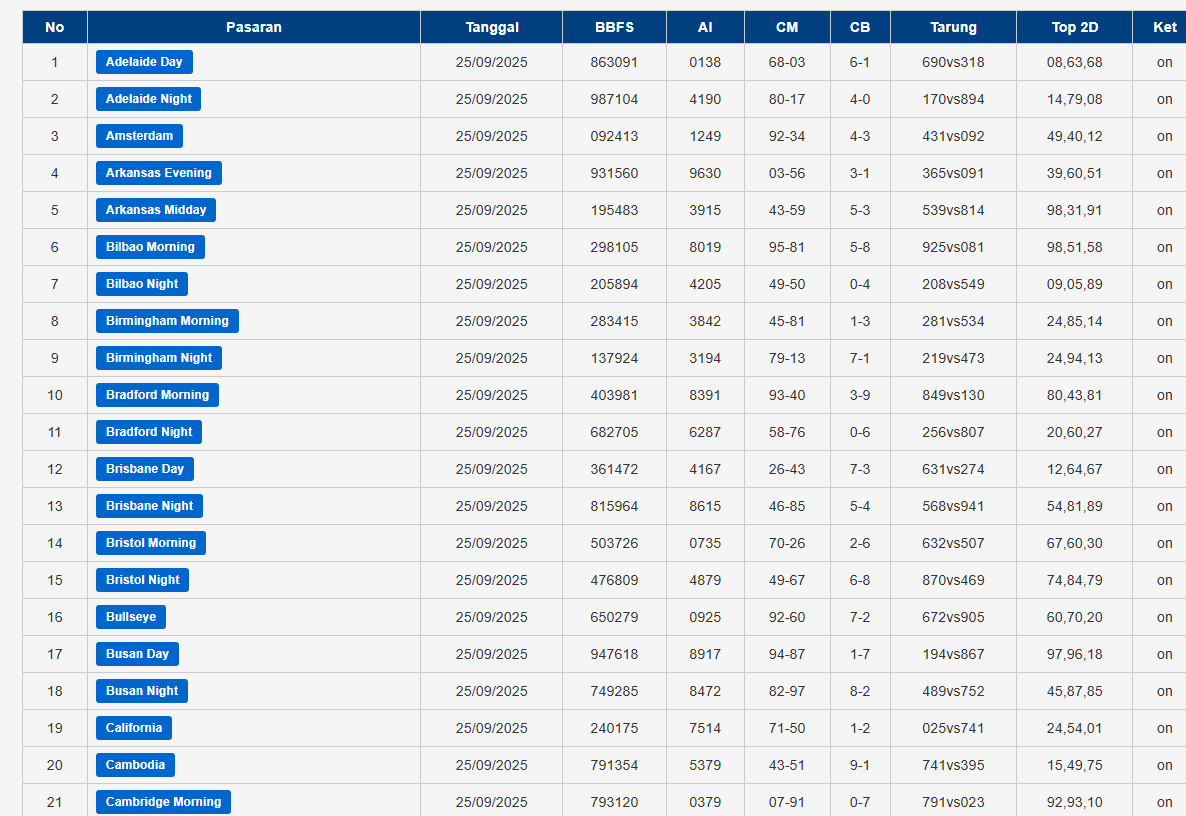Click the BBFS column header
The width and height of the screenshot is (1186, 816).
pos(614,27)
